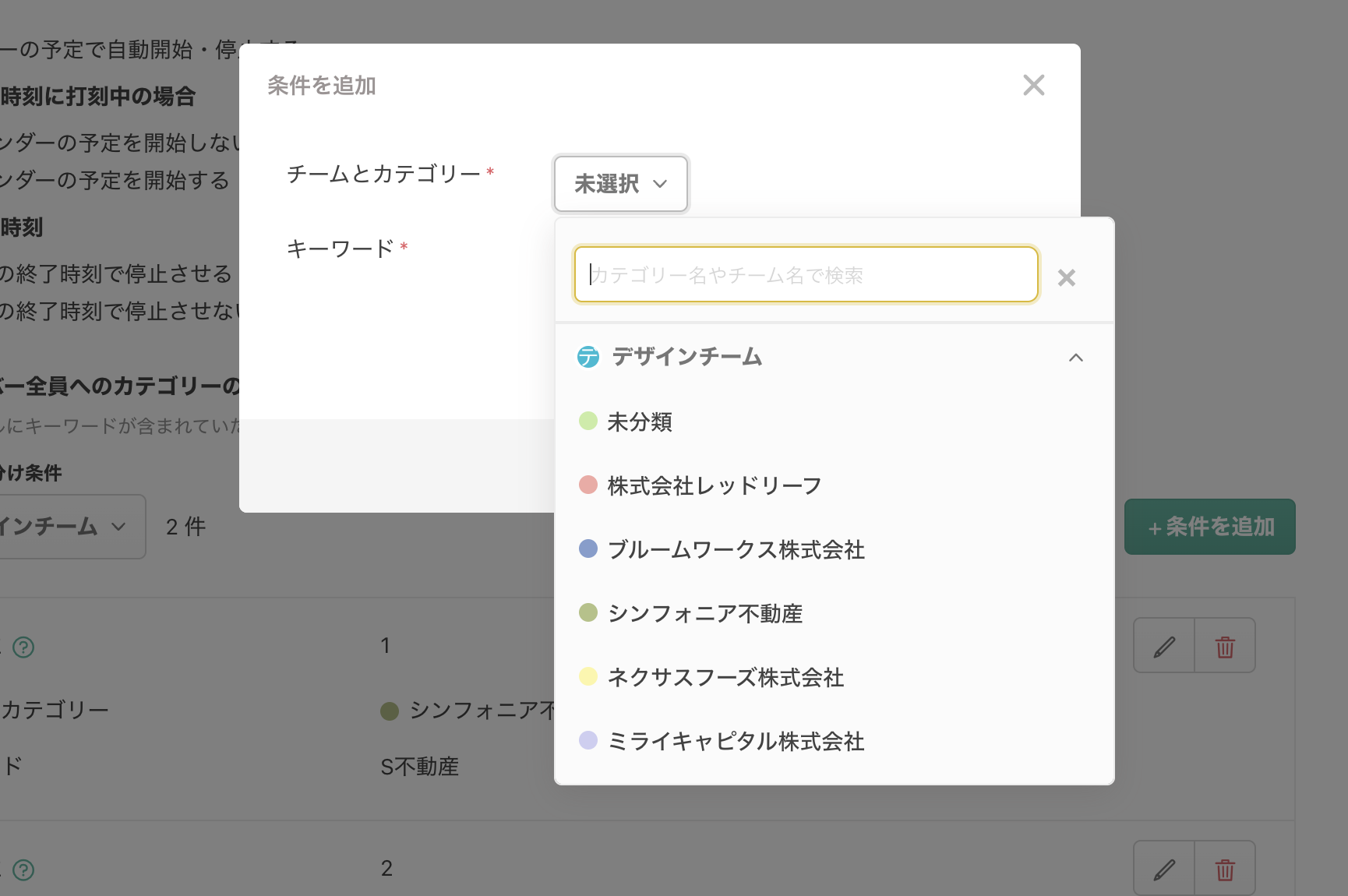Click the デザインチーム team avatar icon
This screenshot has width=1348, height=896.
point(588,357)
